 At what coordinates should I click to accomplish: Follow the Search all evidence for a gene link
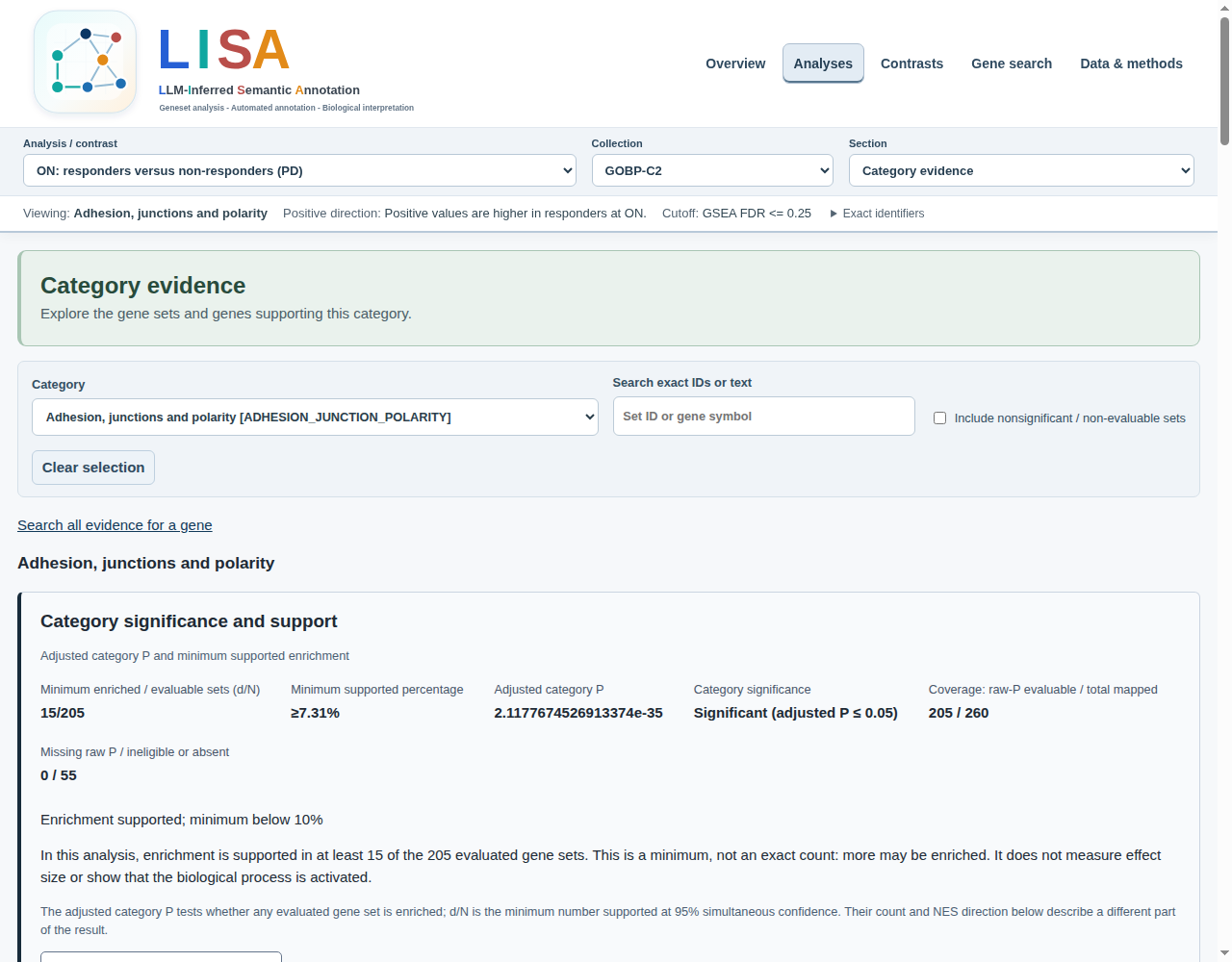click(x=115, y=525)
